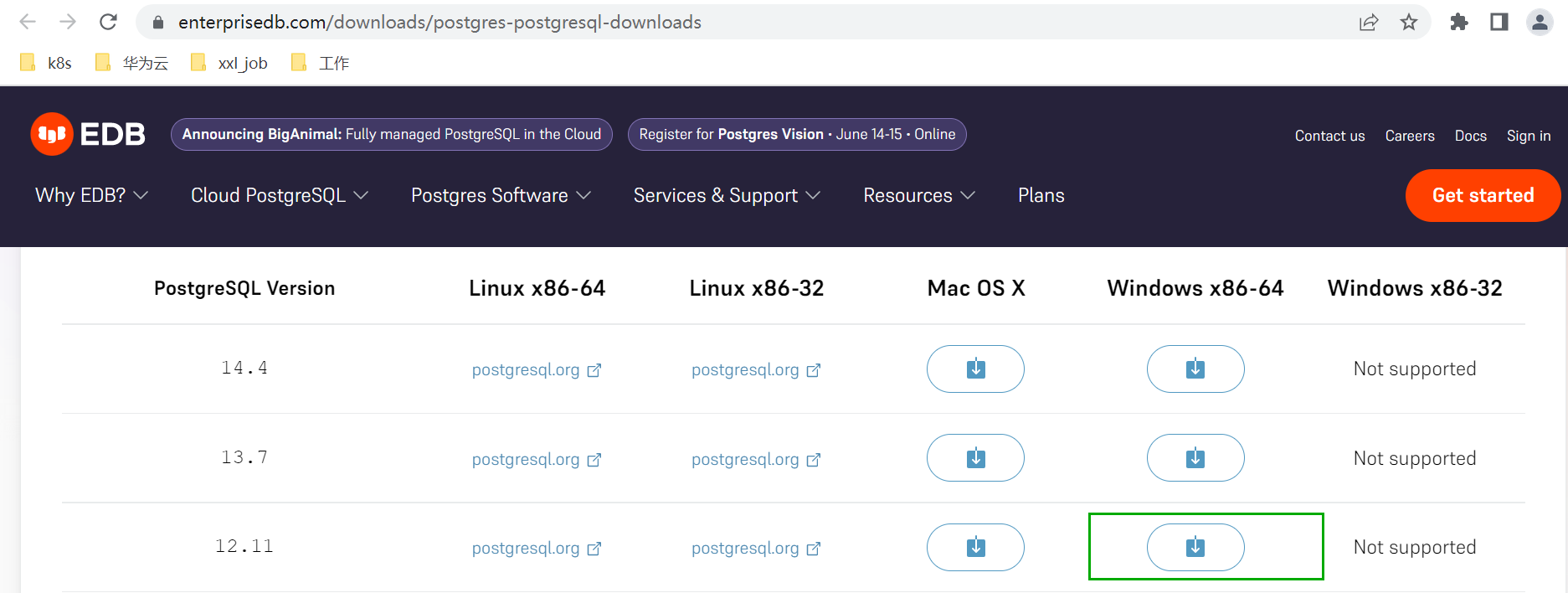Download PostgreSQL 14.4 for Mac OS X
The image size is (1568, 593).
click(x=975, y=369)
